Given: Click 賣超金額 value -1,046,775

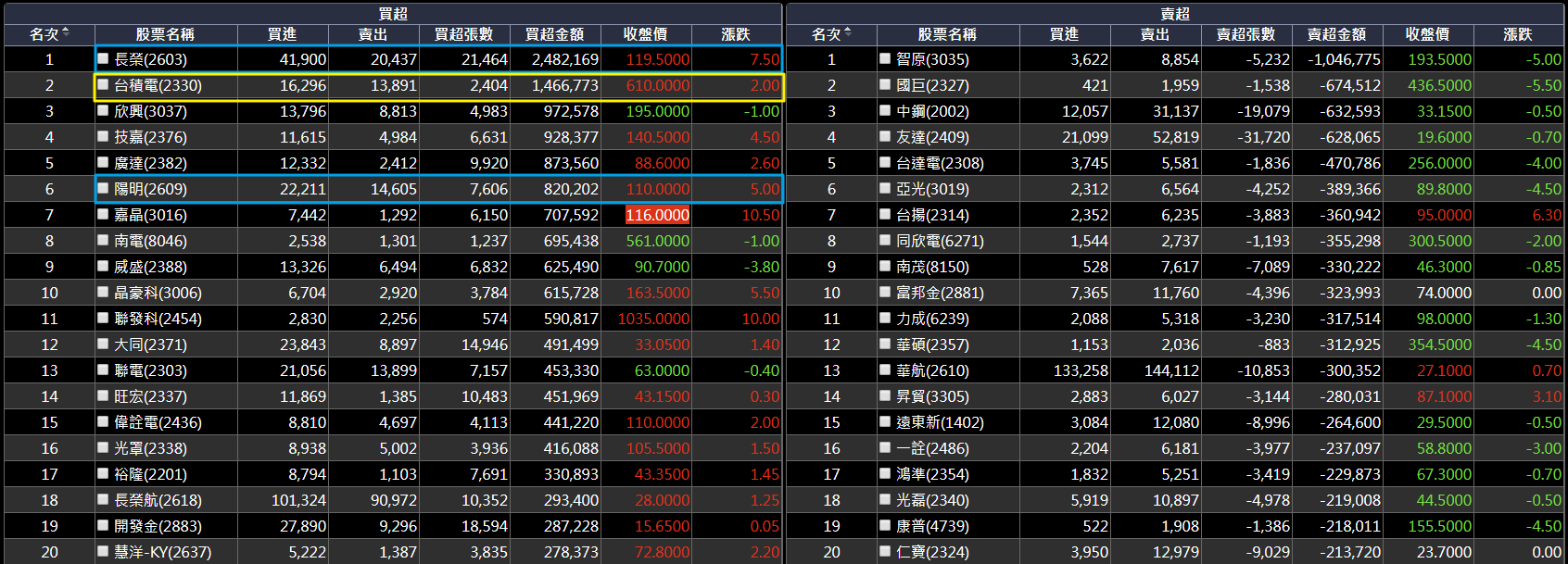Looking at the screenshot, I should [1344, 59].
